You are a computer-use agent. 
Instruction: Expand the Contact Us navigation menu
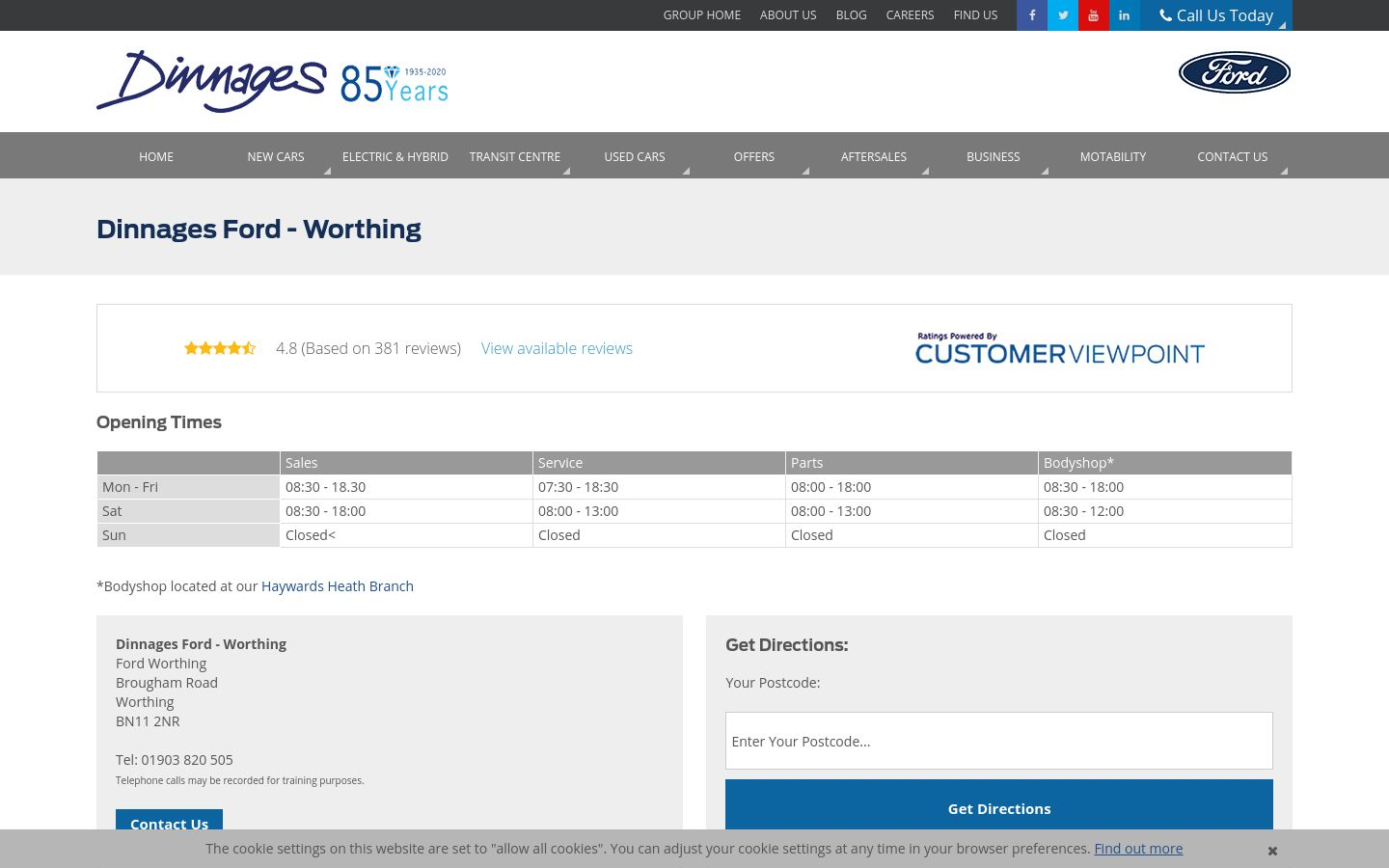point(1233,156)
